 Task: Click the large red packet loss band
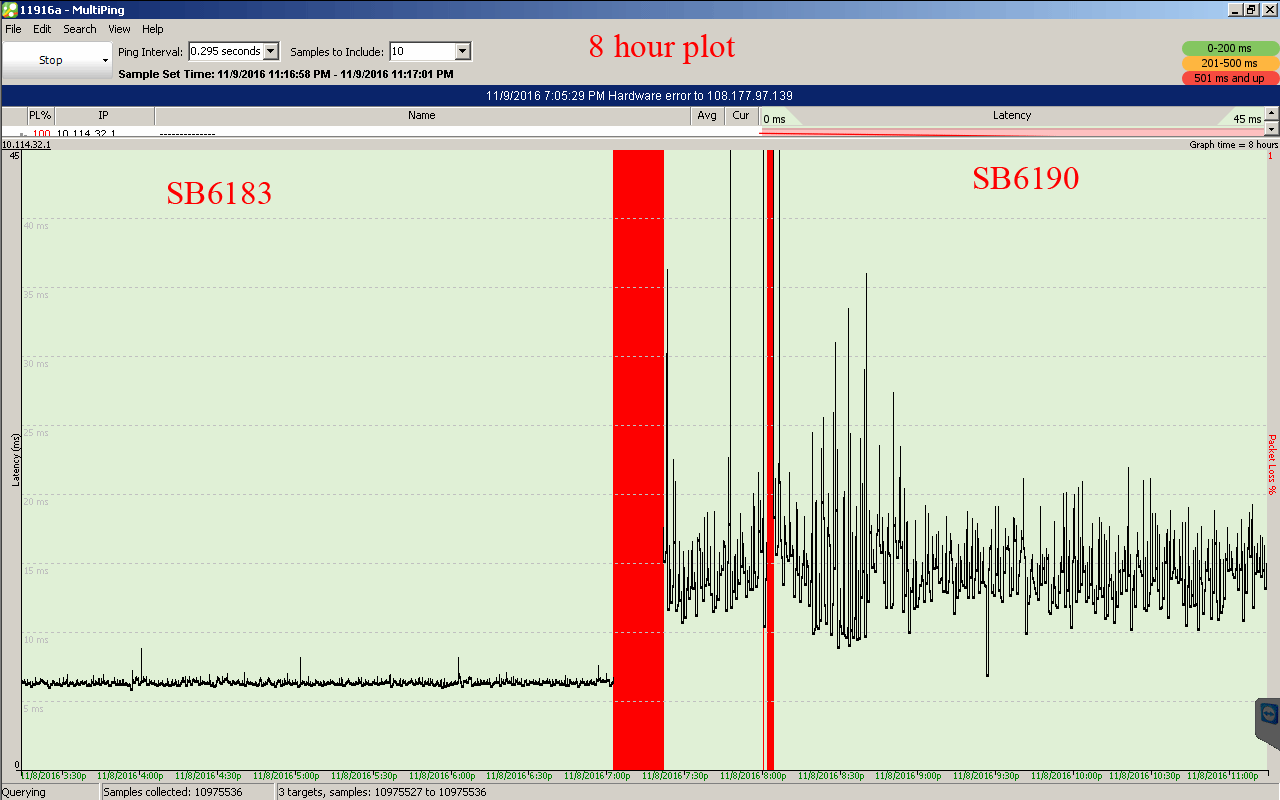pos(638,460)
